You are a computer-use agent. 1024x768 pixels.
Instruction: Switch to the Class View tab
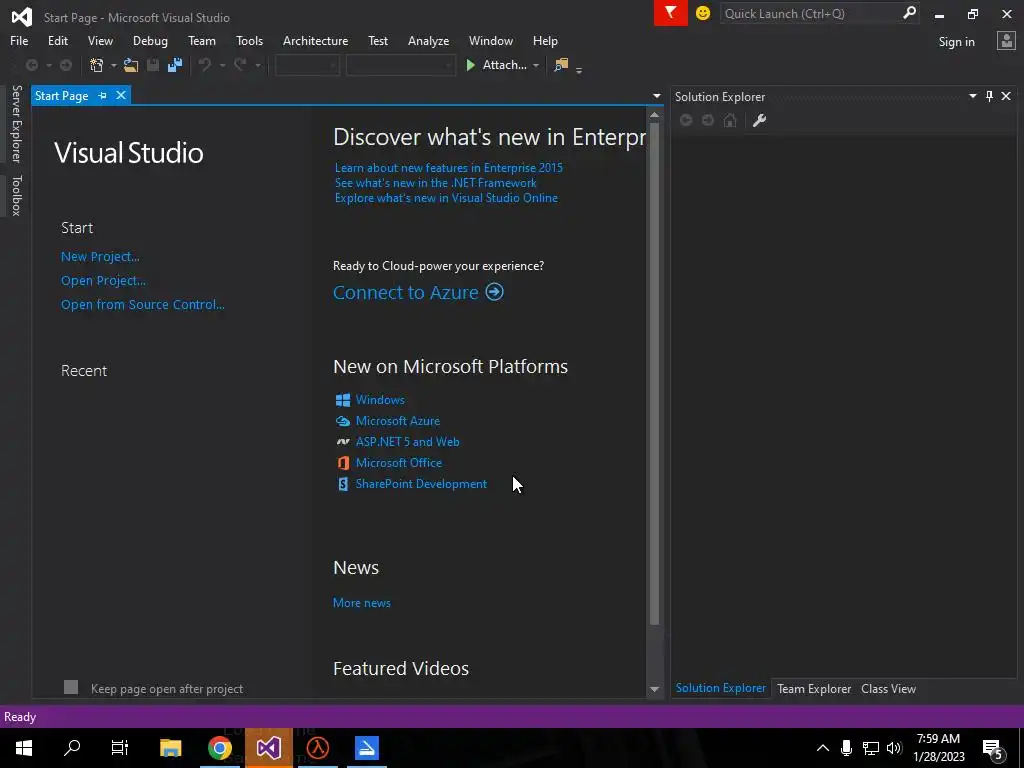point(888,688)
